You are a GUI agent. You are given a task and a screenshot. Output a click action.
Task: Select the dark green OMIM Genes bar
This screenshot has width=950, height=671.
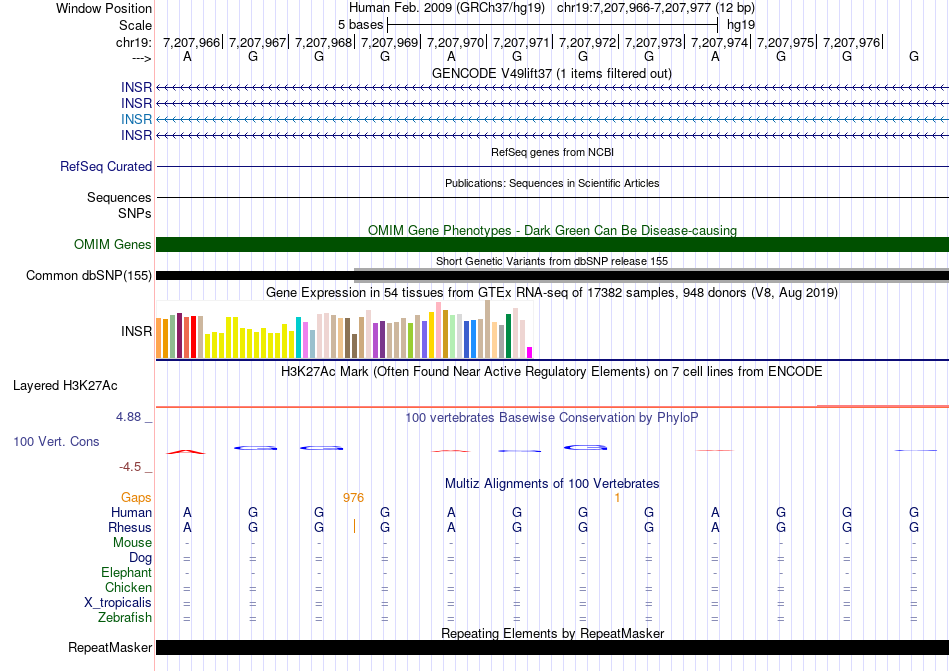pyautogui.click(x=552, y=245)
